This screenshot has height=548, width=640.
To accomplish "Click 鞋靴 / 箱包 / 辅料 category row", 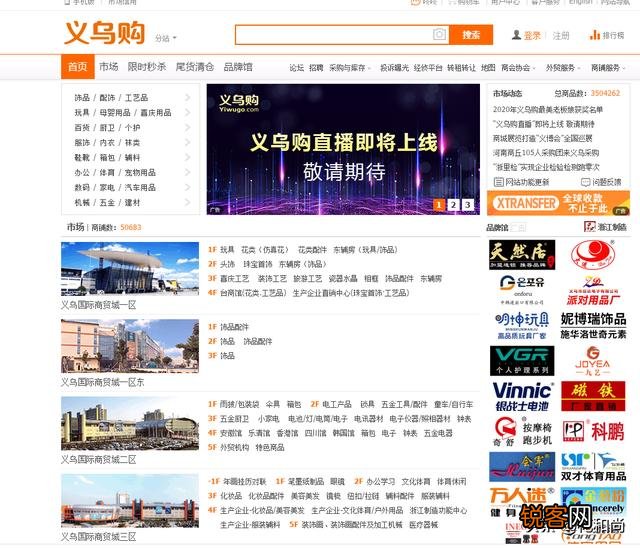I will (131, 158).
